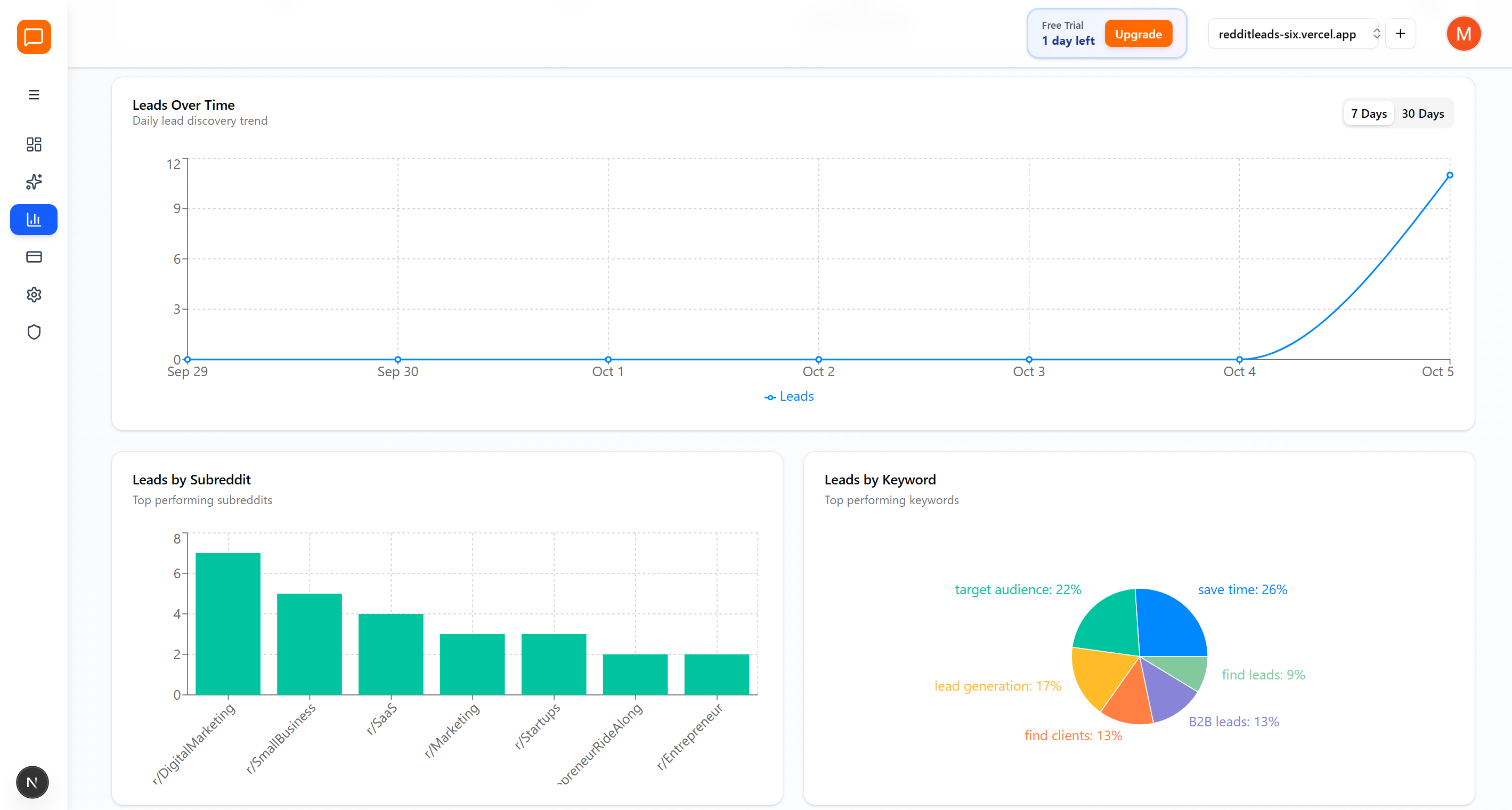Screen dimensions: 1512x810
Task: Click the r/DigitalMarketing bar
Action: (x=227, y=623)
